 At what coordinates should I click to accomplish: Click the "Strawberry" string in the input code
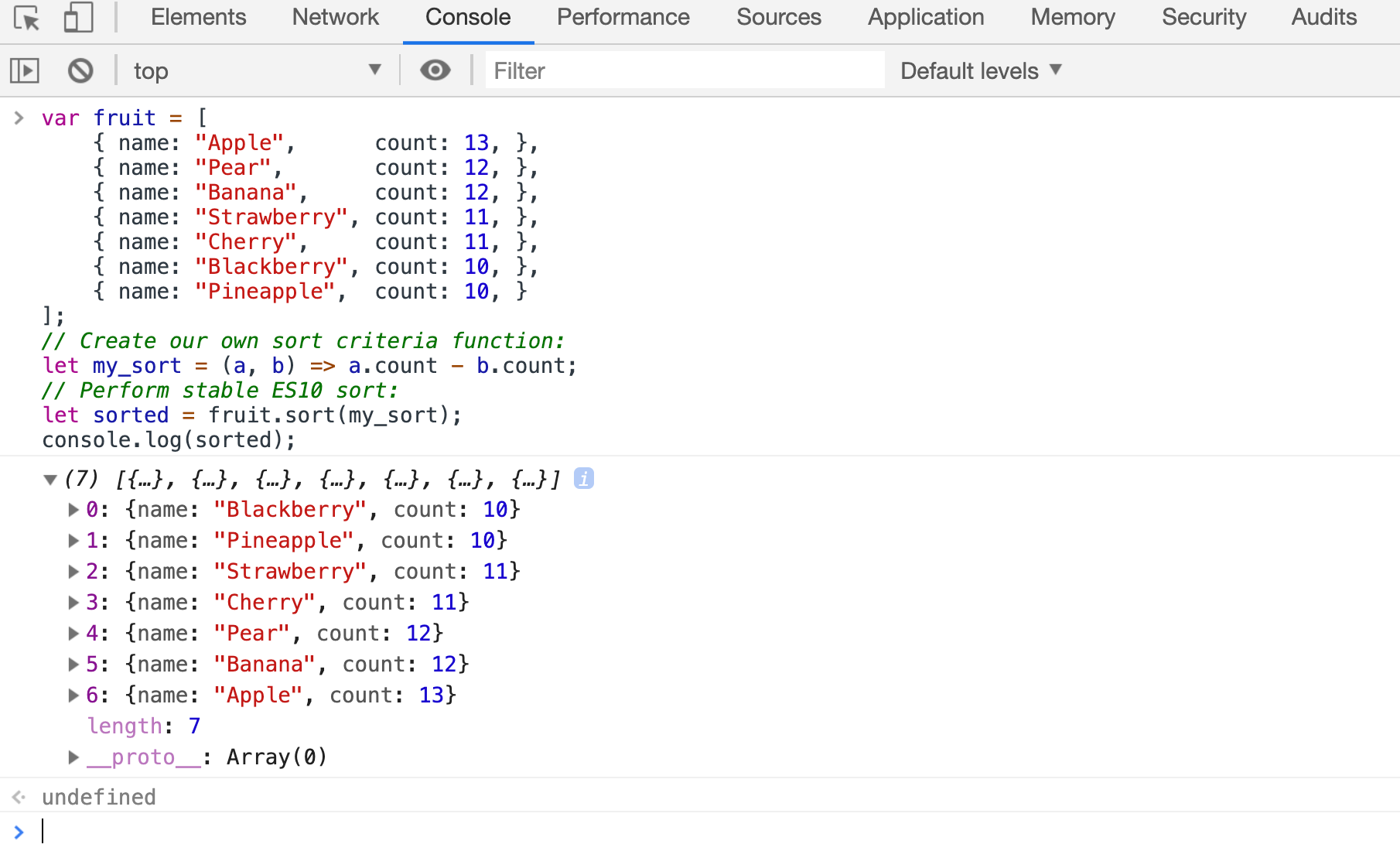tap(271, 217)
